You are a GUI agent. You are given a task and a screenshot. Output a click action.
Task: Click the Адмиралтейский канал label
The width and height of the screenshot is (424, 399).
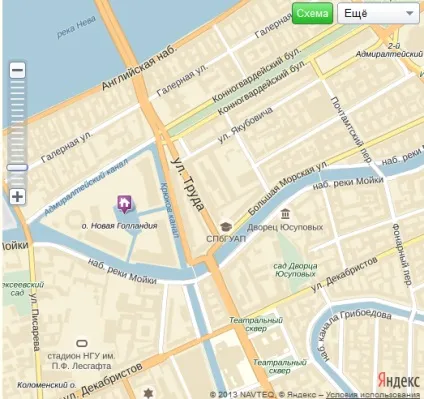(x=85, y=187)
